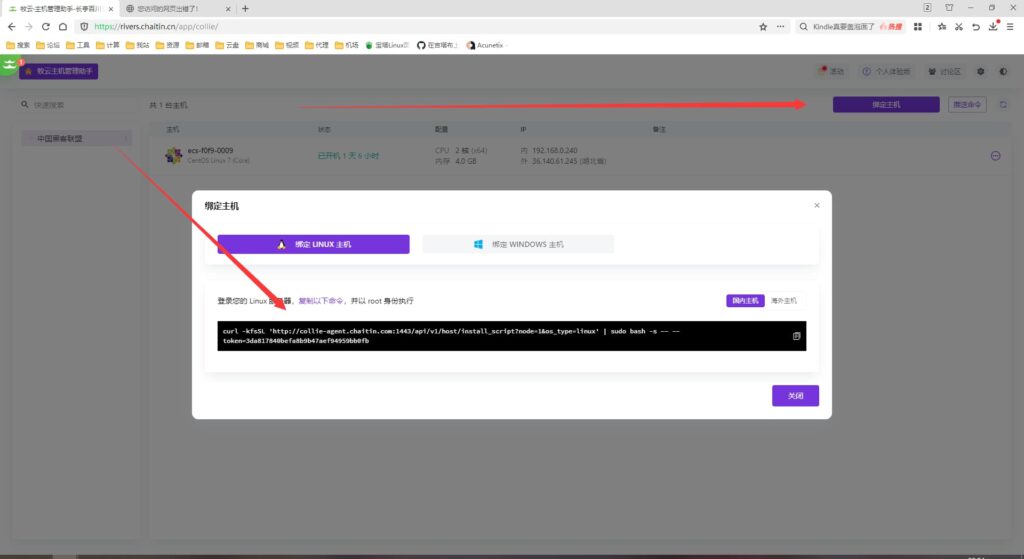Click the browser forward arrow
The width and height of the screenshot is (1024, 559).
(x=29, y=27)
